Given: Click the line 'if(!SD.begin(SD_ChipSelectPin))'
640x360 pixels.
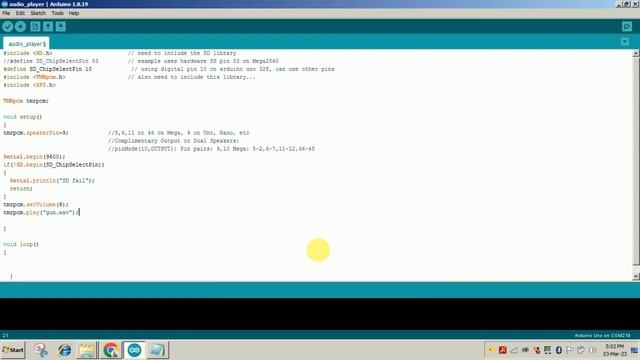Looking at the screenshot, I should [54, 164].
